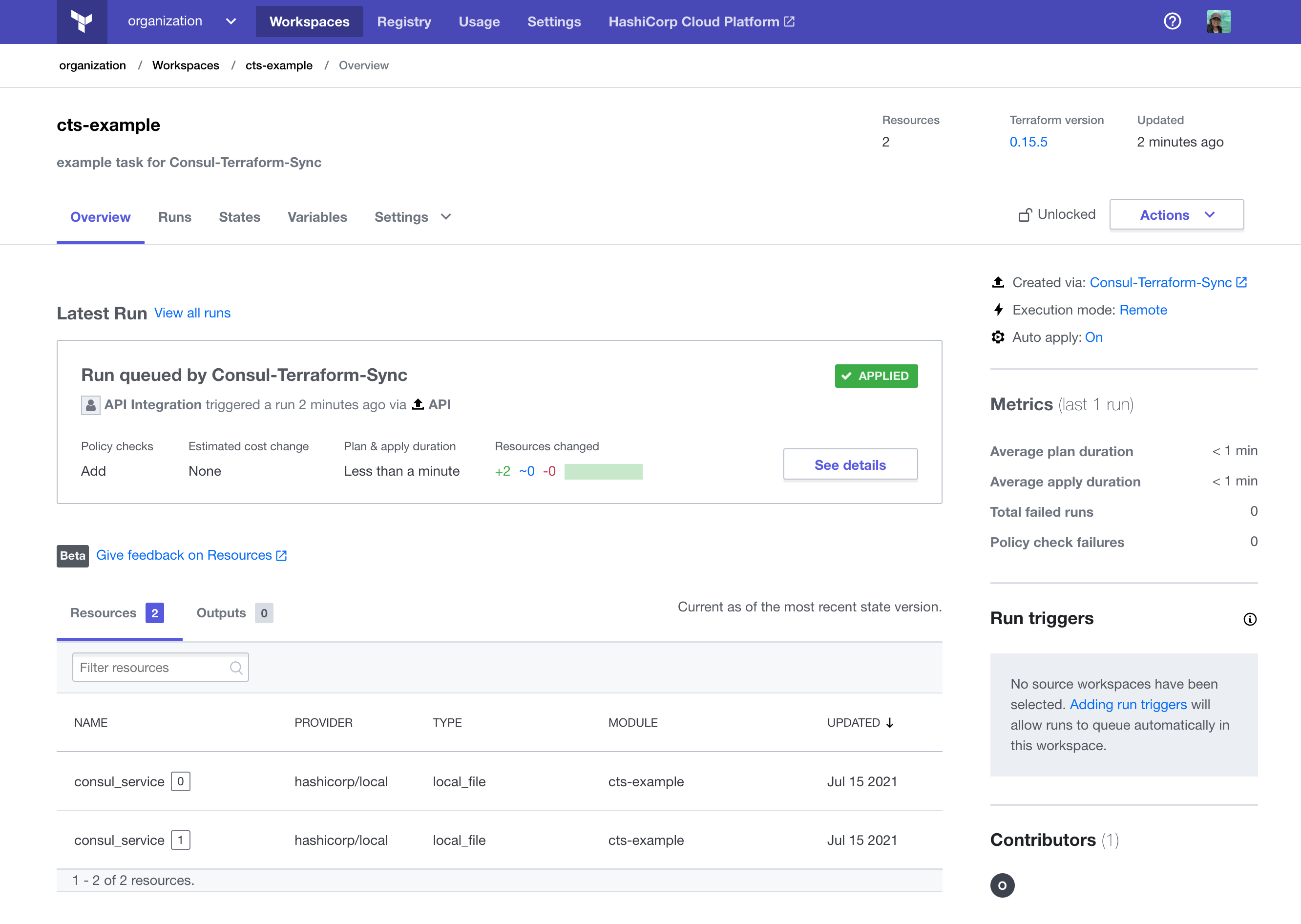Click the upload icon before API
This screenshot has height=924, width=1301.
[418, 404]
